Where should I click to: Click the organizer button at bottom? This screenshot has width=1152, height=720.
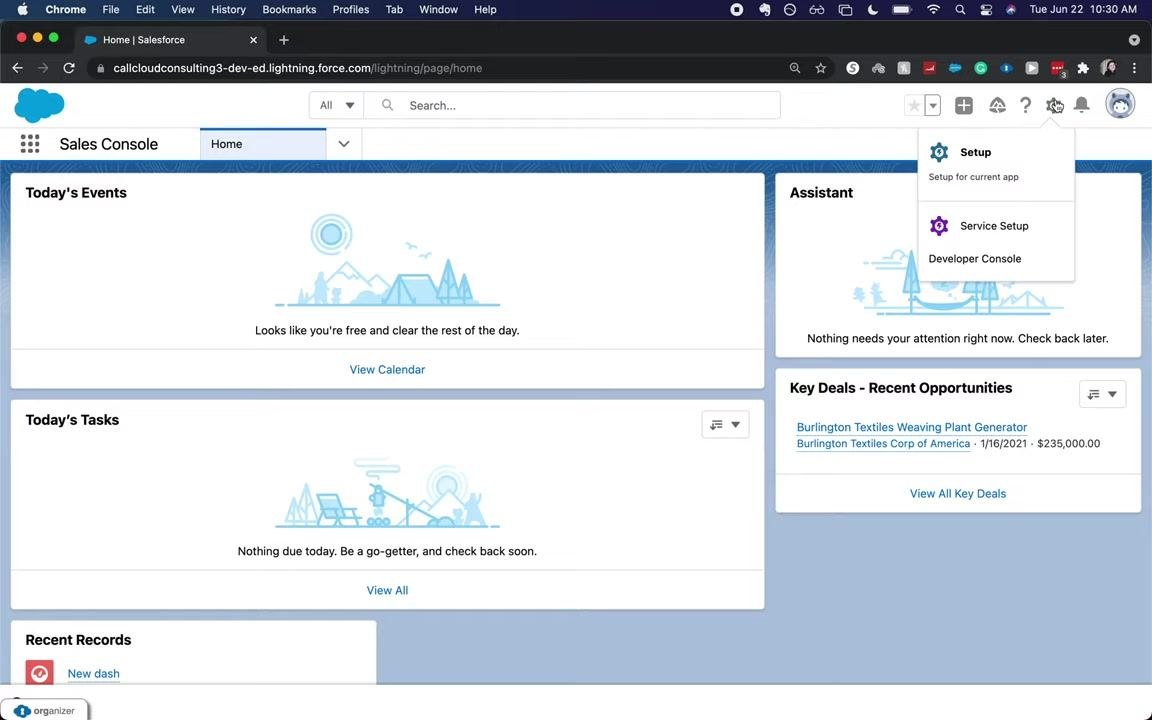pos(44,710)
